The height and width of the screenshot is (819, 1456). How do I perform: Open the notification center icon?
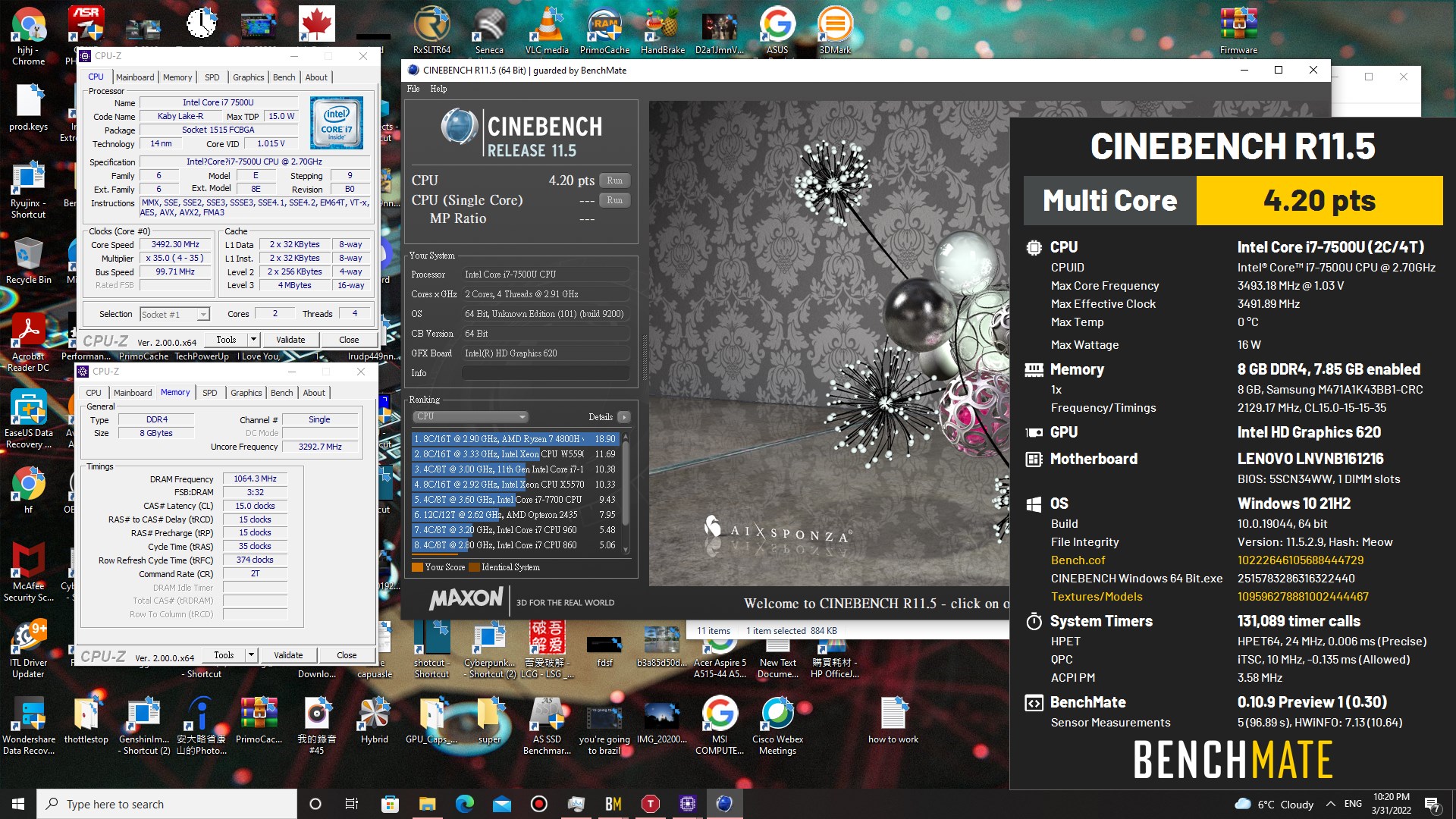coord(1432,804)
